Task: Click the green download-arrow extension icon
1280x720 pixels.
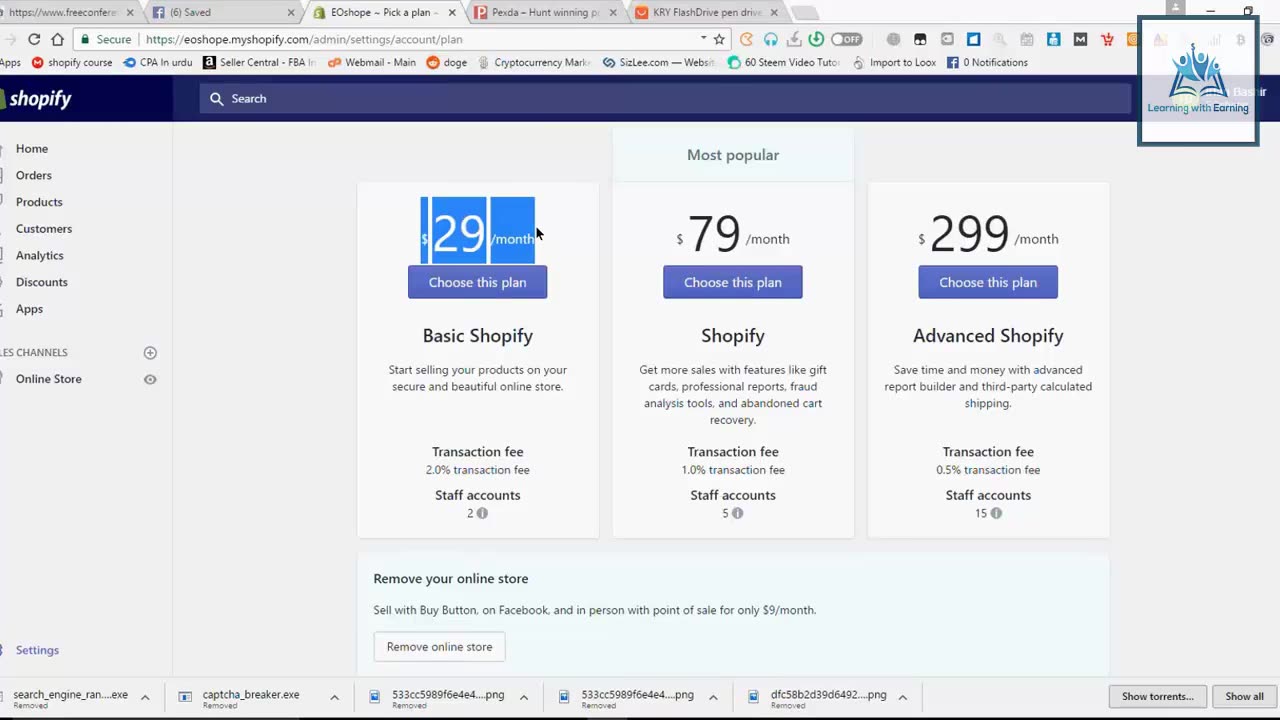Action: (816, 39)
